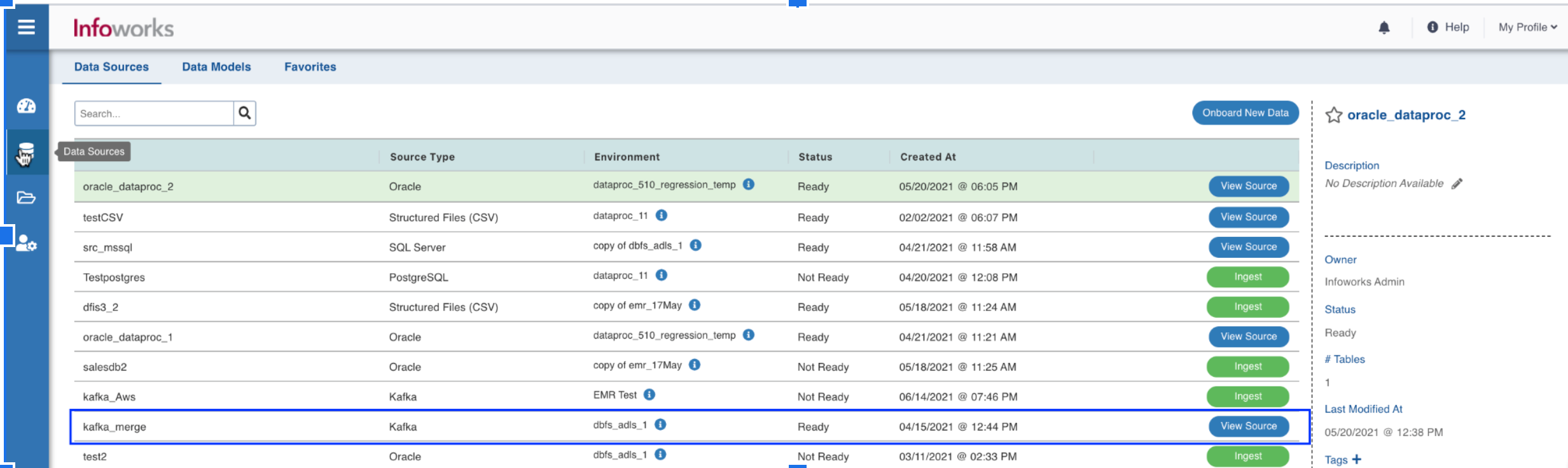Image resolution: width=1568 pixels, height=468 pixels.
Task: Show environment info for dfis3_2 row
Action: tap(695, 305)
